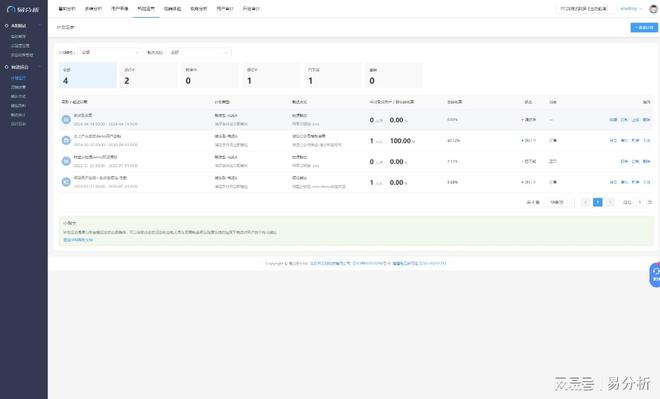Open the second filter dropdown above the cards

click(200, 52)
